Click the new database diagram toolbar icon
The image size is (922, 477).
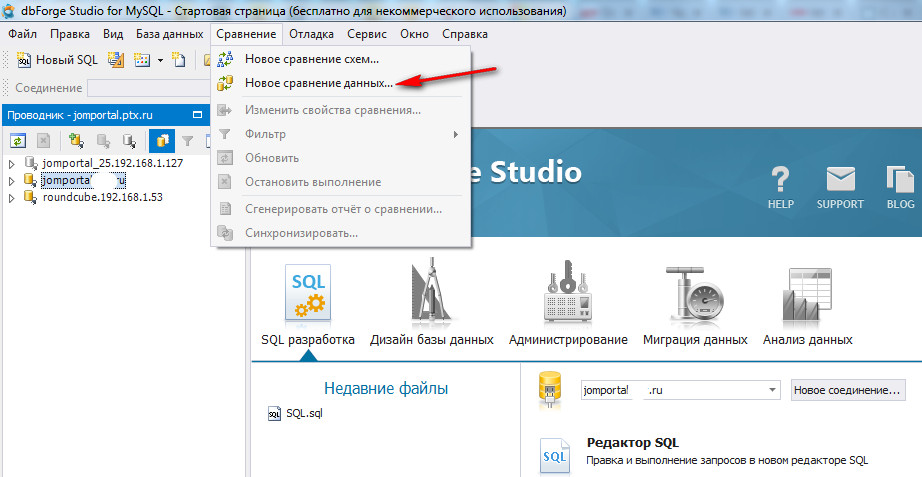click(x=142, y=59)
